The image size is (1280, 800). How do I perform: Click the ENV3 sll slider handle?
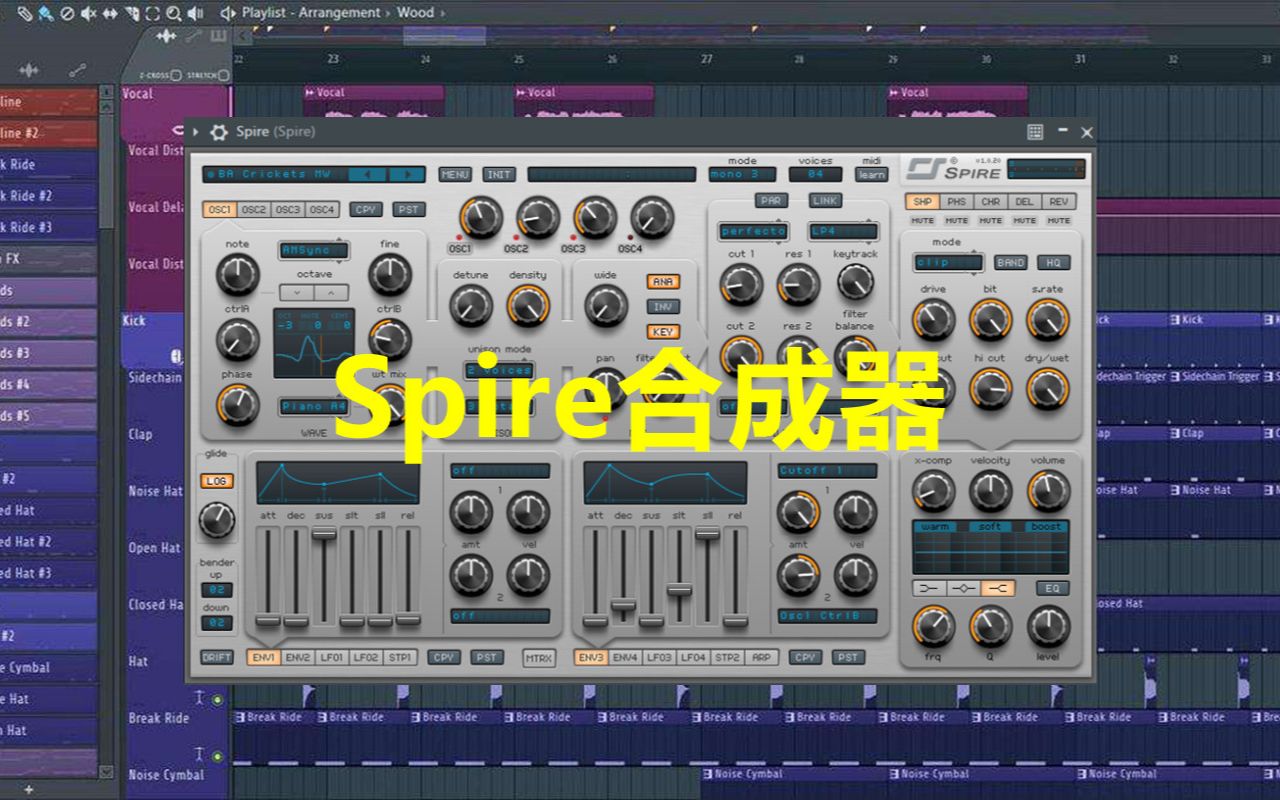[707, 533]
